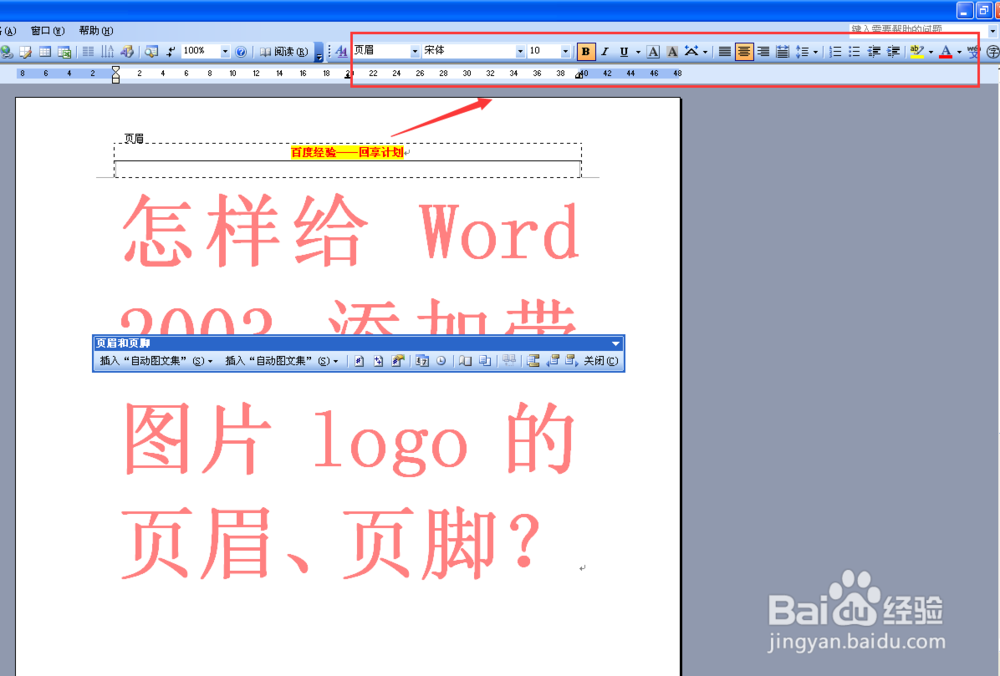Apply italic formatting

coord(604,51)
